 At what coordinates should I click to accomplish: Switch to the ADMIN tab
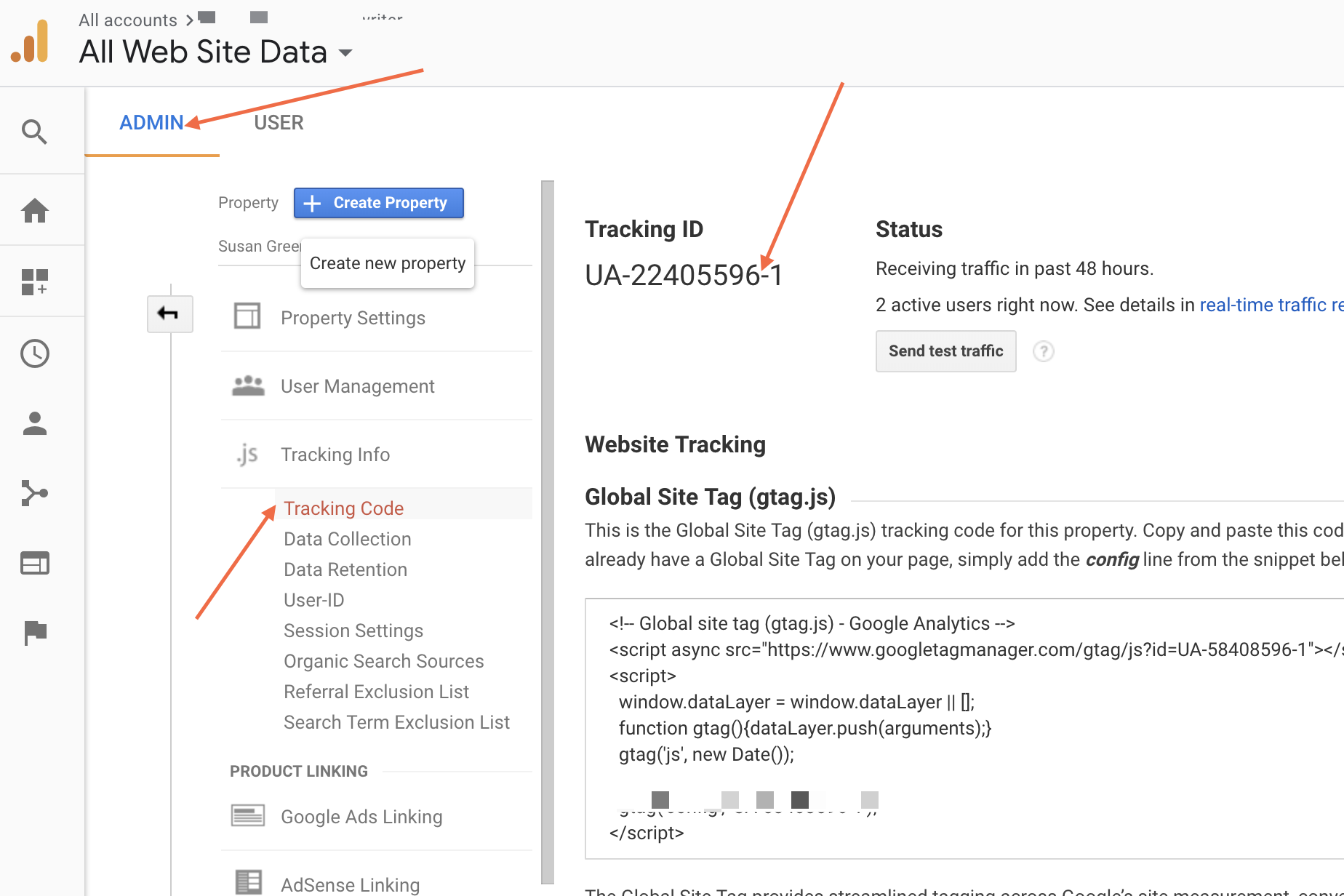(x=151, y=122)
